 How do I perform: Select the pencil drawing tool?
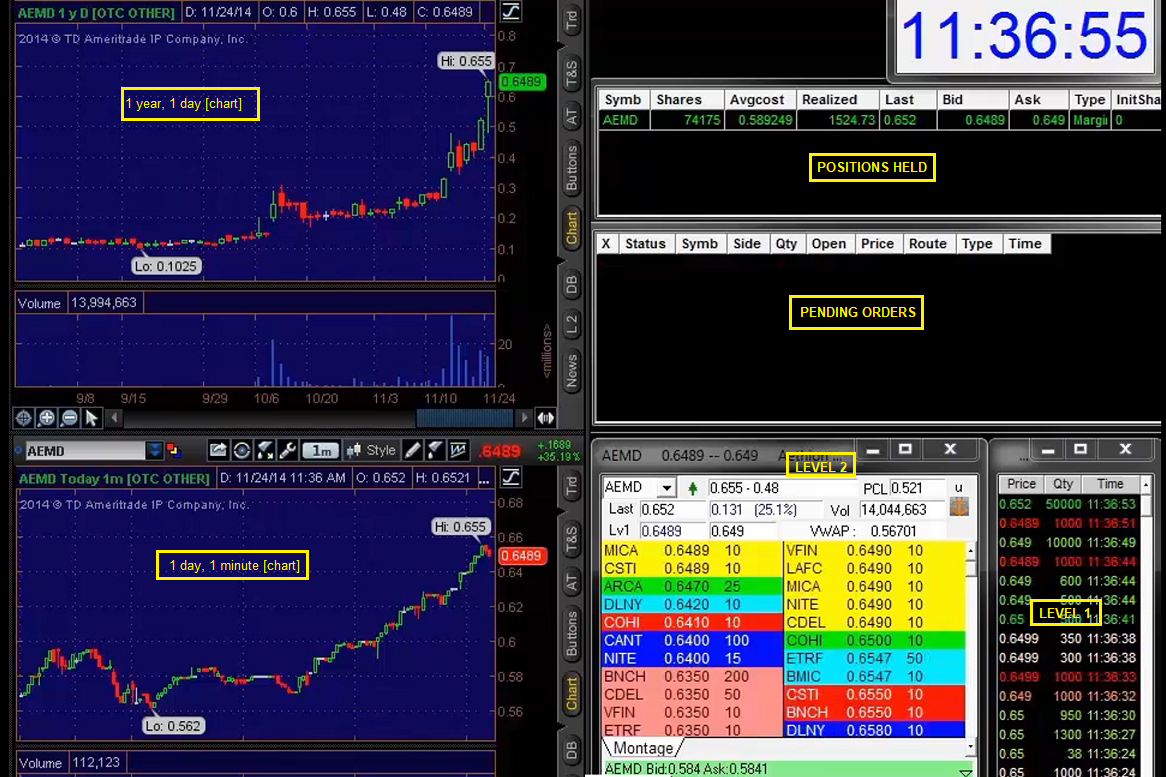(412, 450)
